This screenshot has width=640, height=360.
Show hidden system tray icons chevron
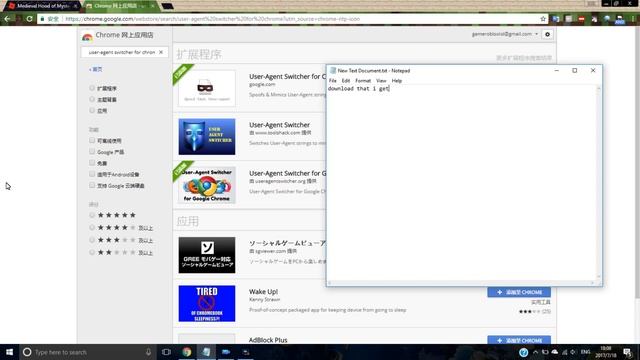point(536,352)
